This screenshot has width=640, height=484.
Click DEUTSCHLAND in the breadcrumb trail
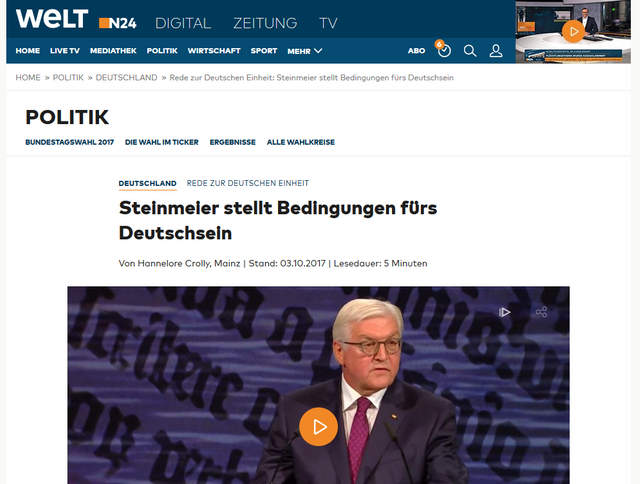tap(127, 78)
